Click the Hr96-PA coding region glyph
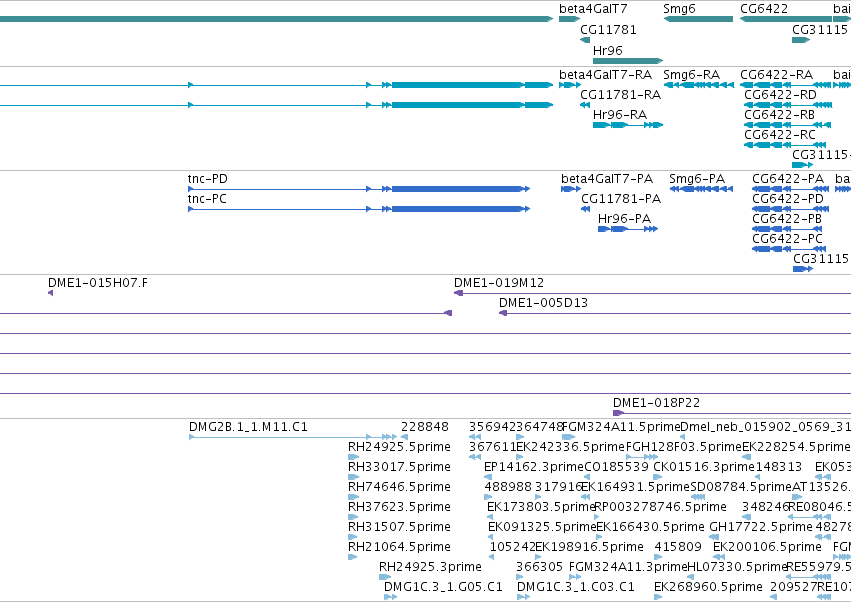Screen dimensions: 851x602 click(628, 229)
